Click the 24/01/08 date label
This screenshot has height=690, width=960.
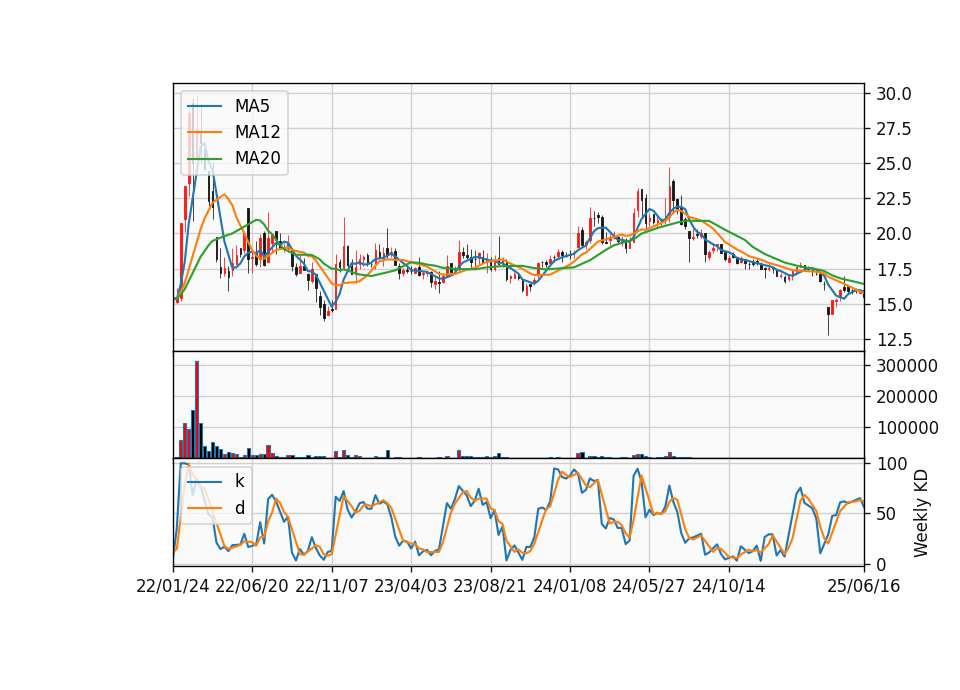[569, 586]
